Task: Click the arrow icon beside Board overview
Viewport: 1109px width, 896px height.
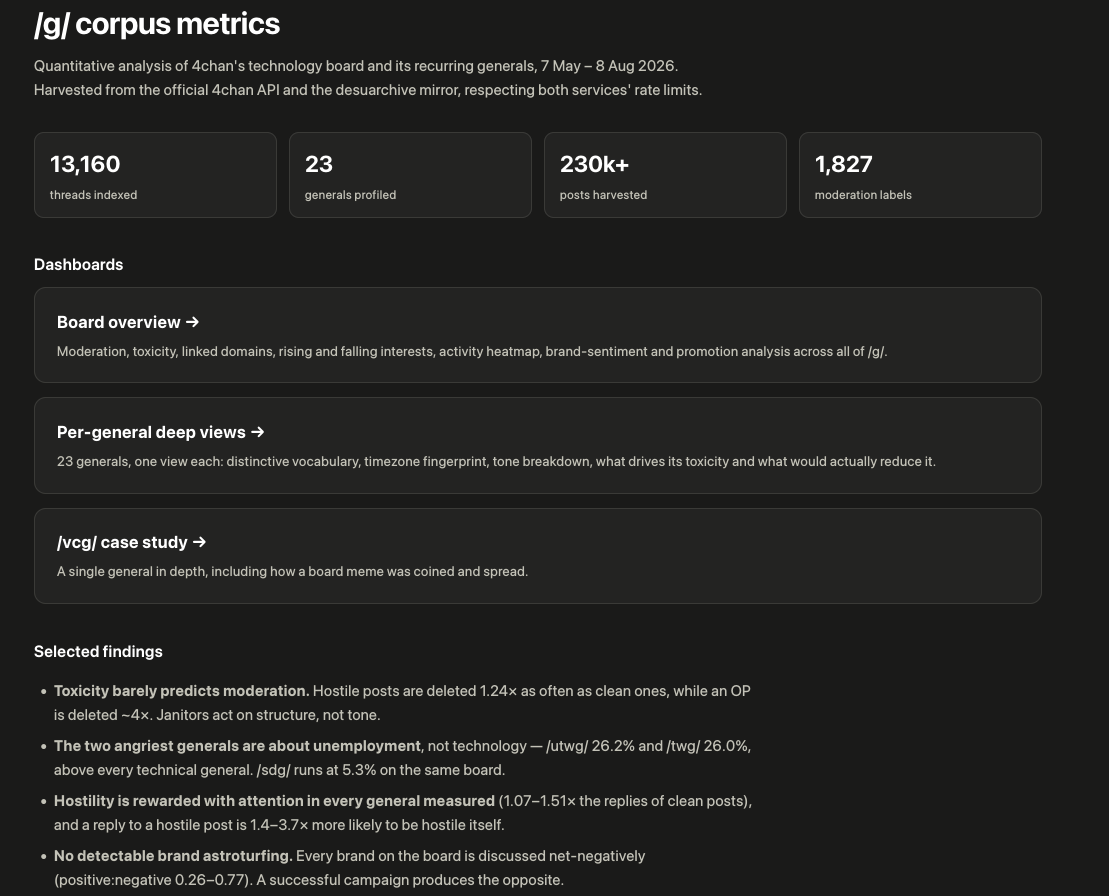Action: 192,322
